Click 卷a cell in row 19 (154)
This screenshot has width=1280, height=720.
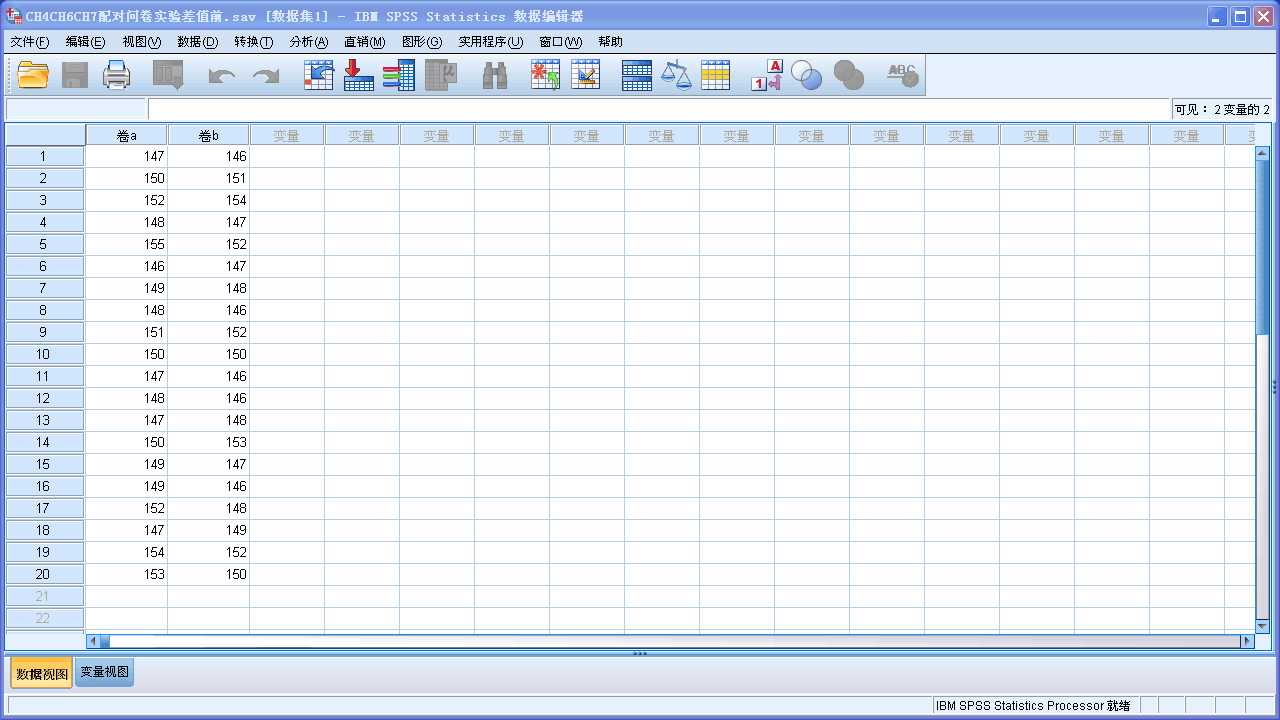pos(126,552)
